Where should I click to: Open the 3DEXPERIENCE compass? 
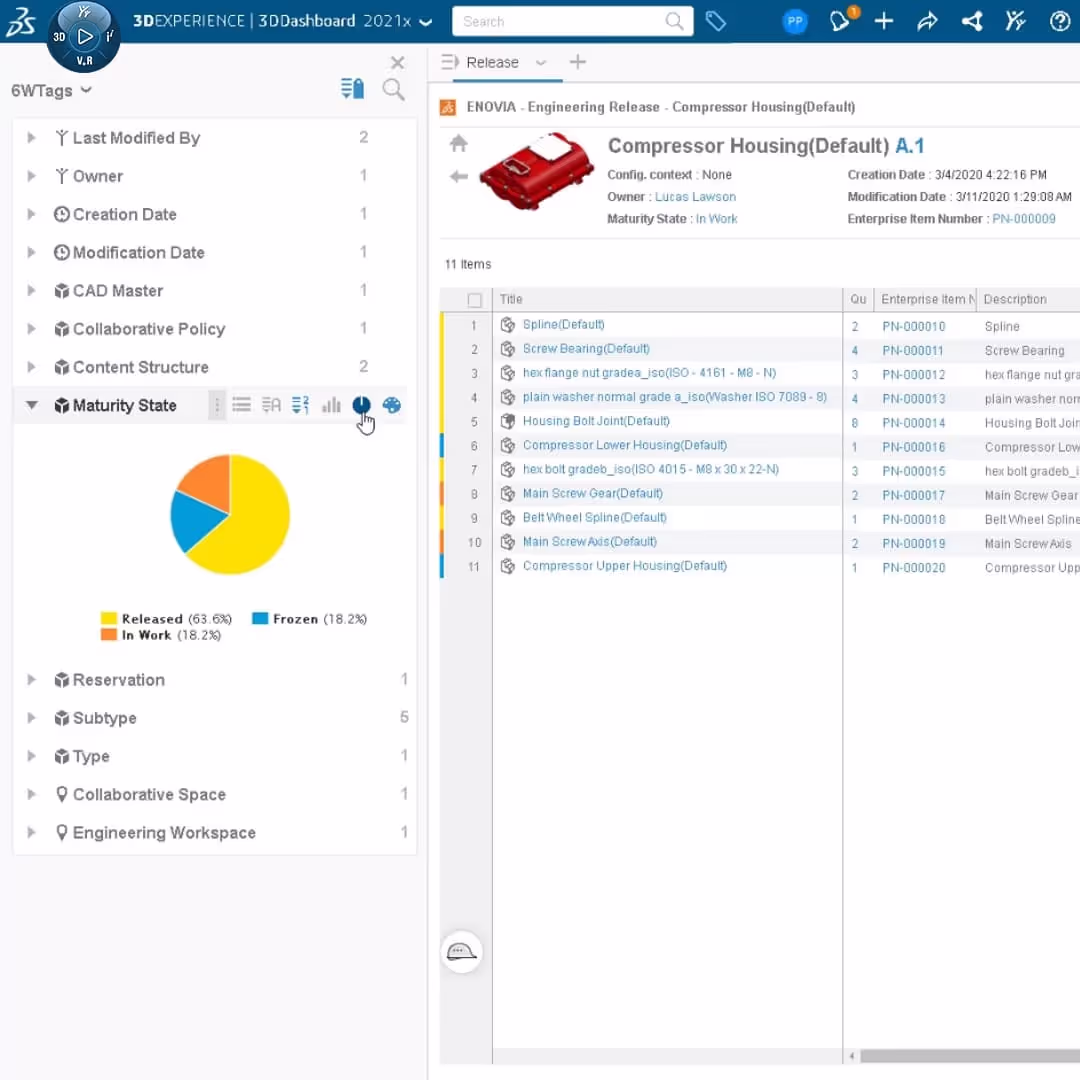(x=84, y=36)
